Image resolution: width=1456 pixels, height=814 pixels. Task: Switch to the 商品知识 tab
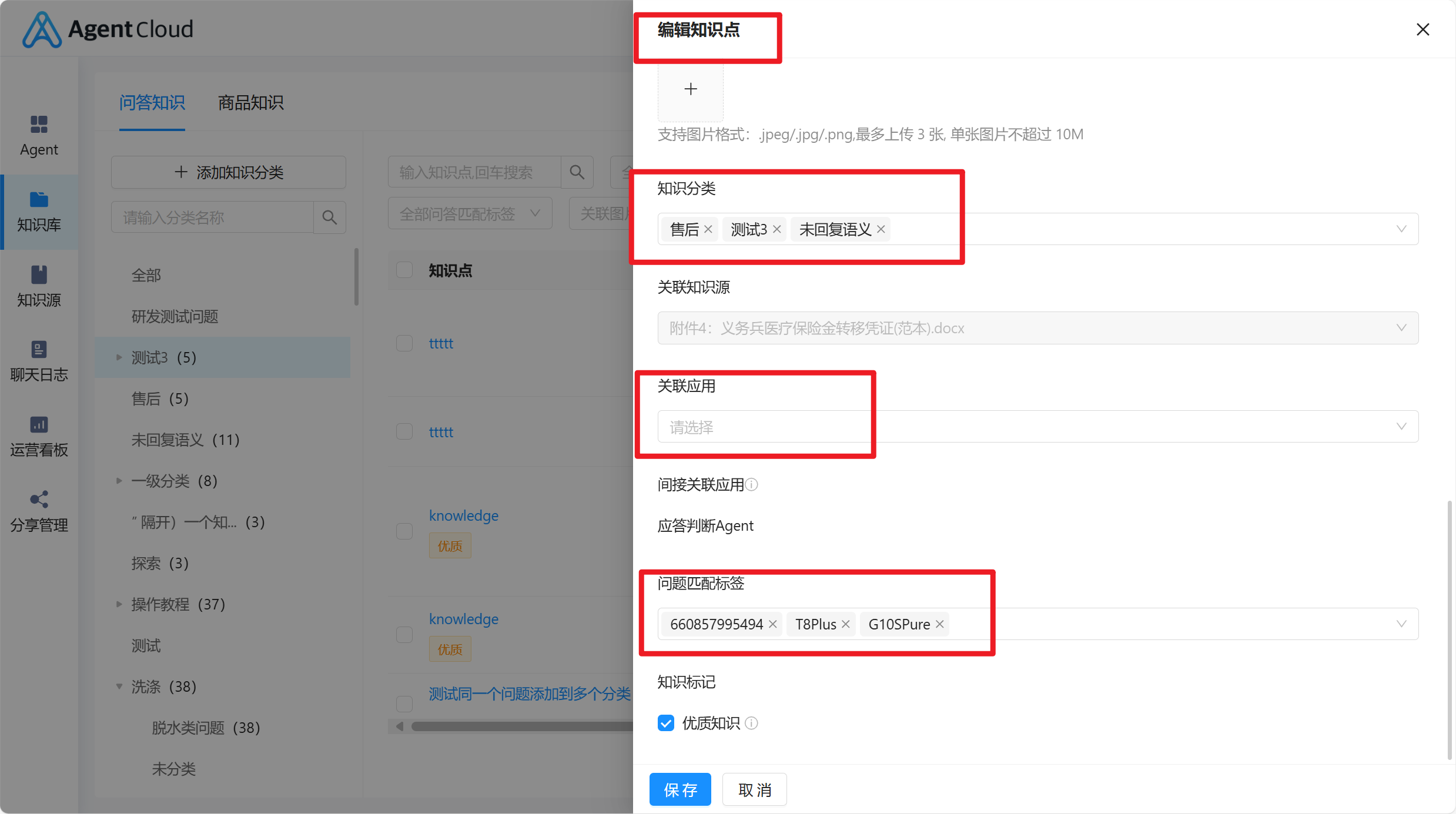[x=251, y=103]
